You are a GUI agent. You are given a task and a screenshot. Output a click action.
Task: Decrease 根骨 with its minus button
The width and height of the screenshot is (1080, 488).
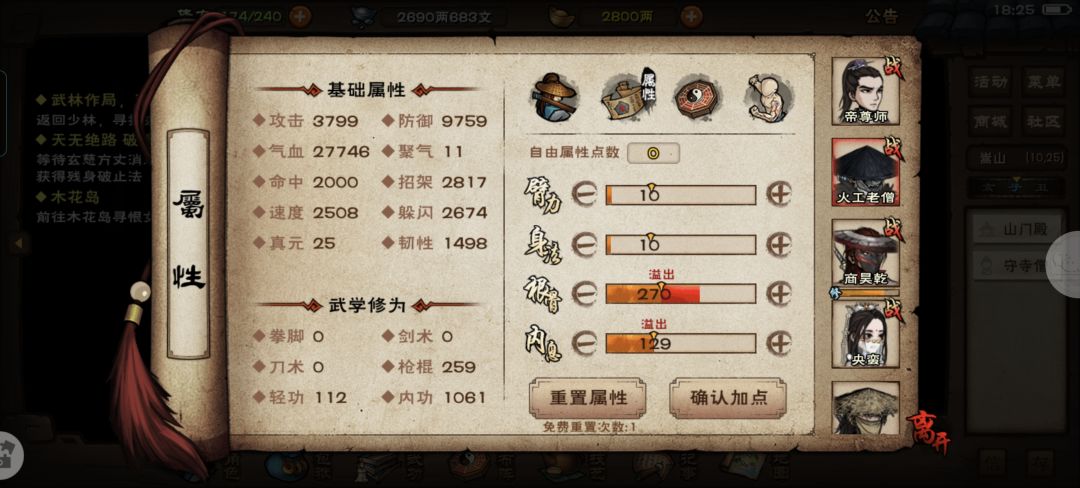[584, 293]
